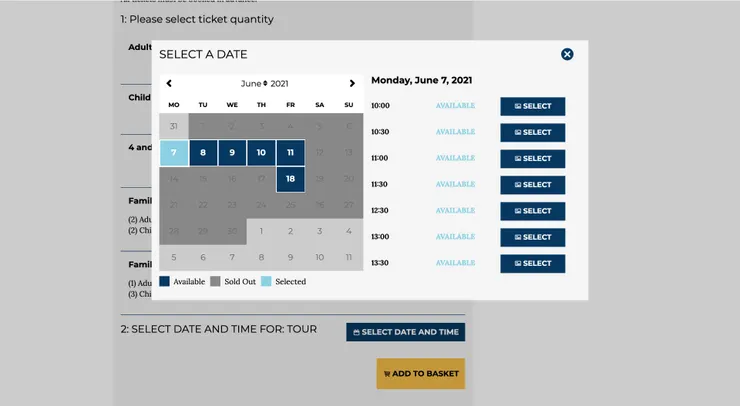740x406 pixels.
Task: Select the 13:30 time slot
Action: coord(532,263)
